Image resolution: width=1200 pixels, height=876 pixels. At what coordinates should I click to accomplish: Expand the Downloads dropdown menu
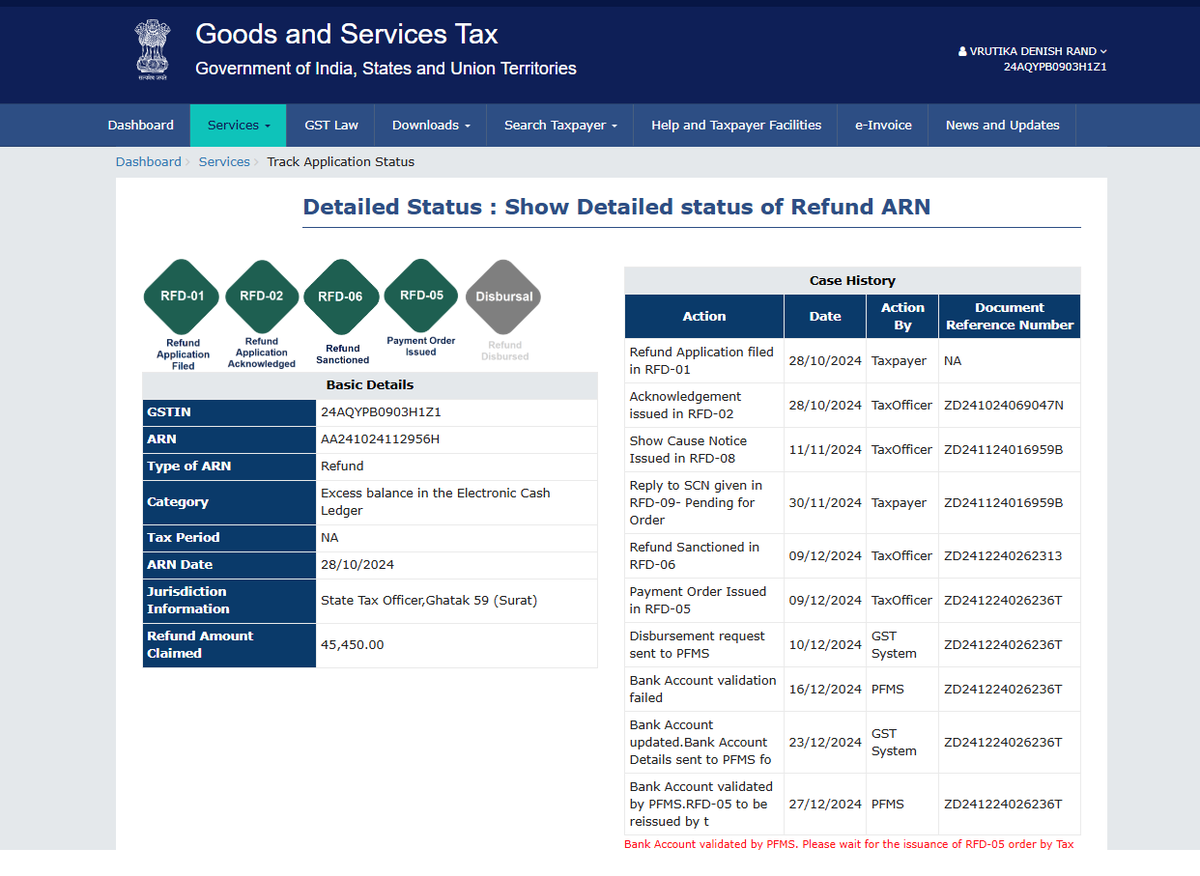pos(431,125)
